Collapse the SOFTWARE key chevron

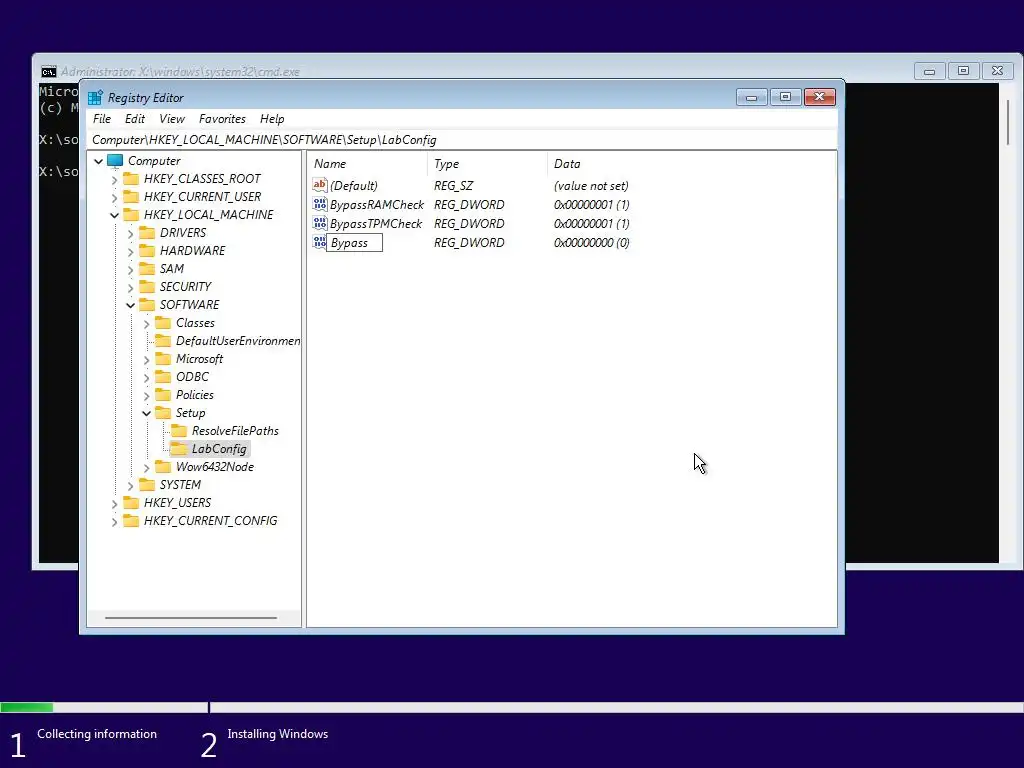131,305
